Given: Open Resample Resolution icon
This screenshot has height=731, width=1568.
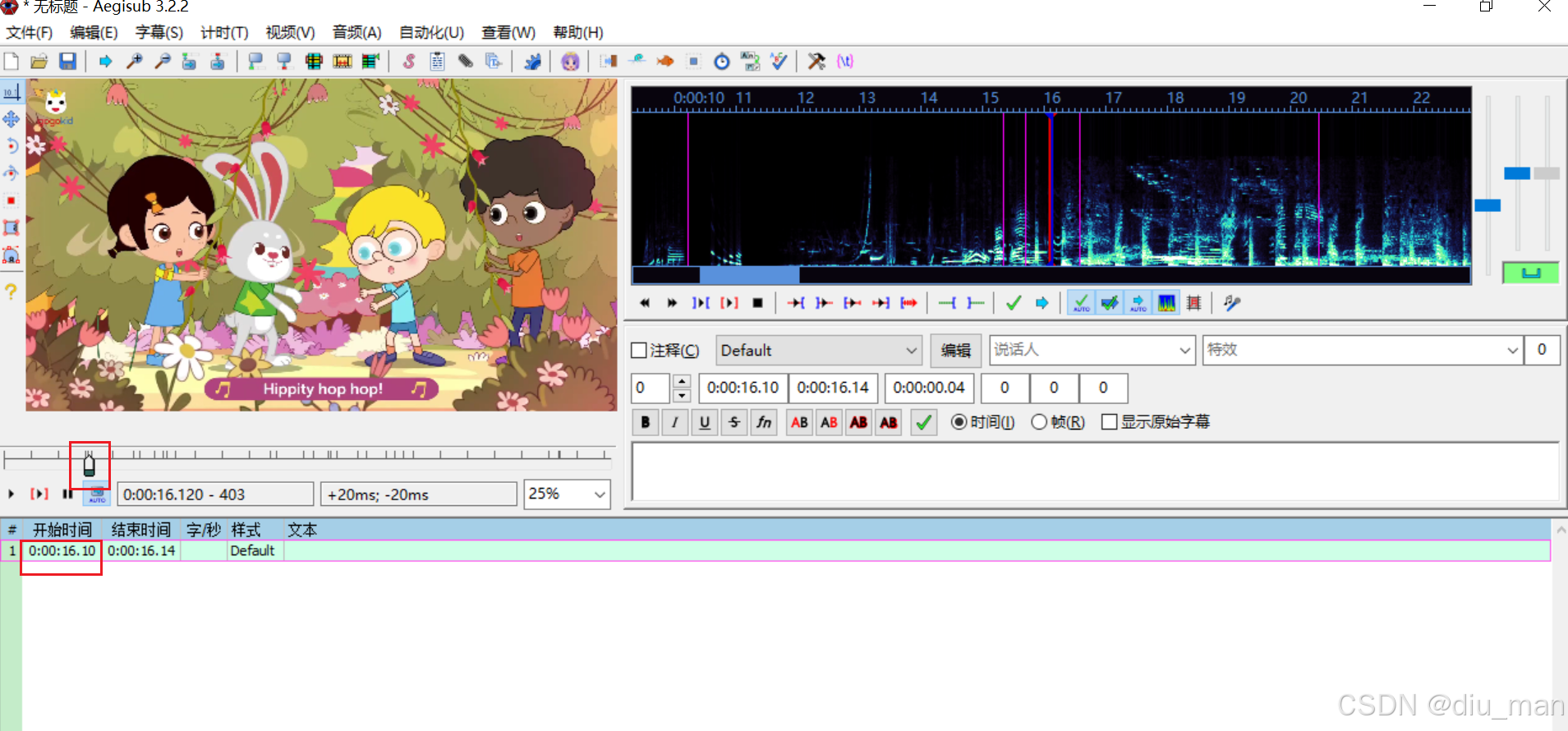Looking at the screenshot, I should click(x=693, y=61).
